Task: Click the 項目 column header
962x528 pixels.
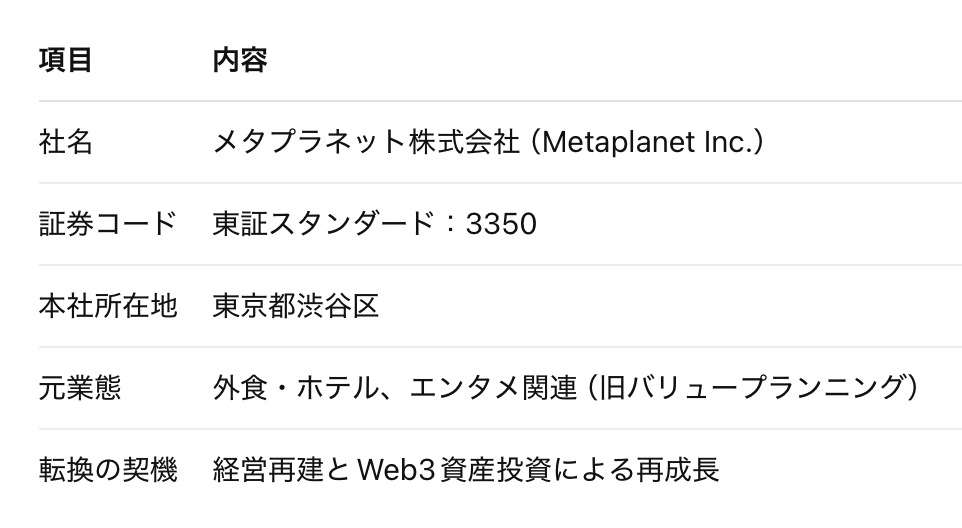Action: [66, 61]
